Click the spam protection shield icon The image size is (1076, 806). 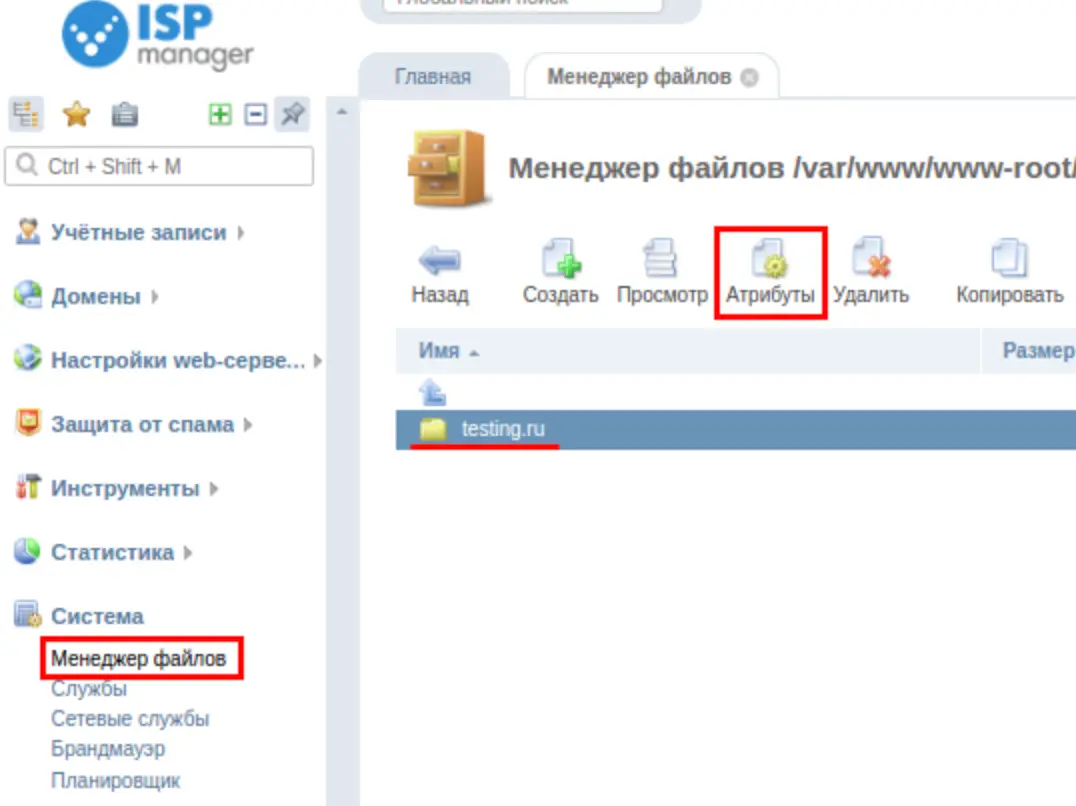click(x=27, y=423)
